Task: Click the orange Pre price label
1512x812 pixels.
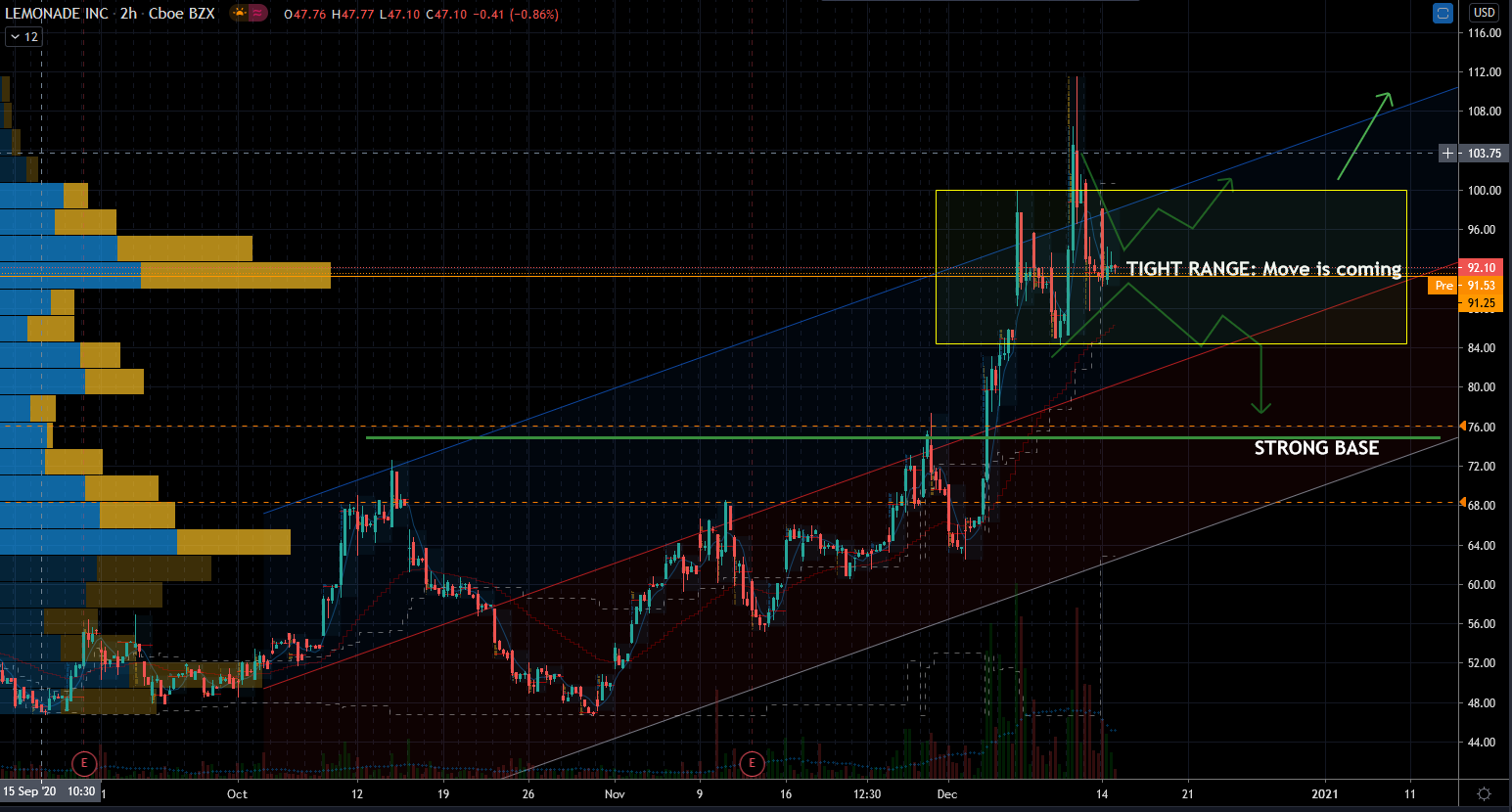Action: [x=1443, y=286]
